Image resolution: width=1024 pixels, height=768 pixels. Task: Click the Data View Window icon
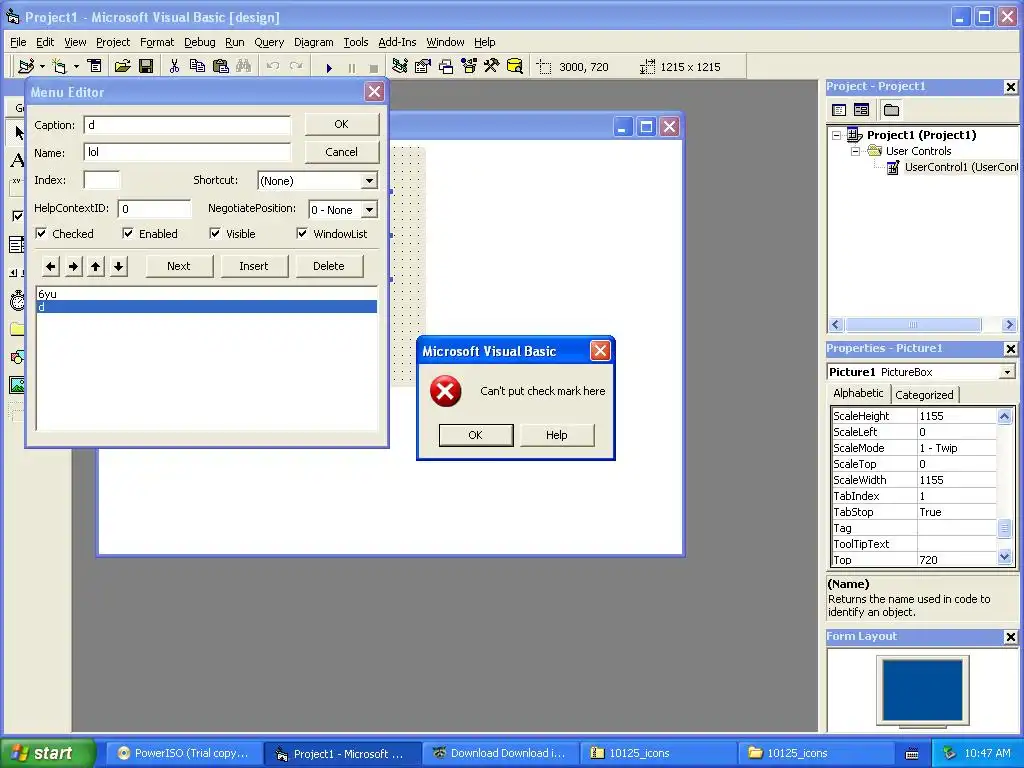[x=515, y=67]
